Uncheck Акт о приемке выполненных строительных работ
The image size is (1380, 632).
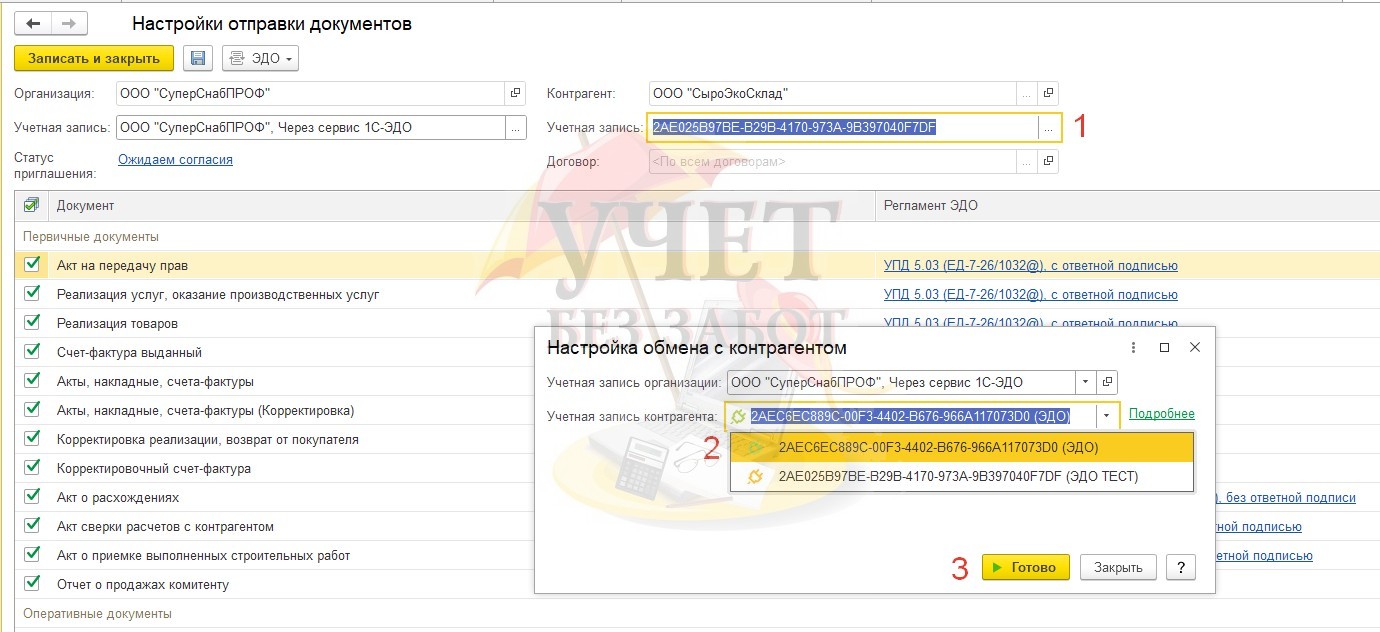[32, 555]
